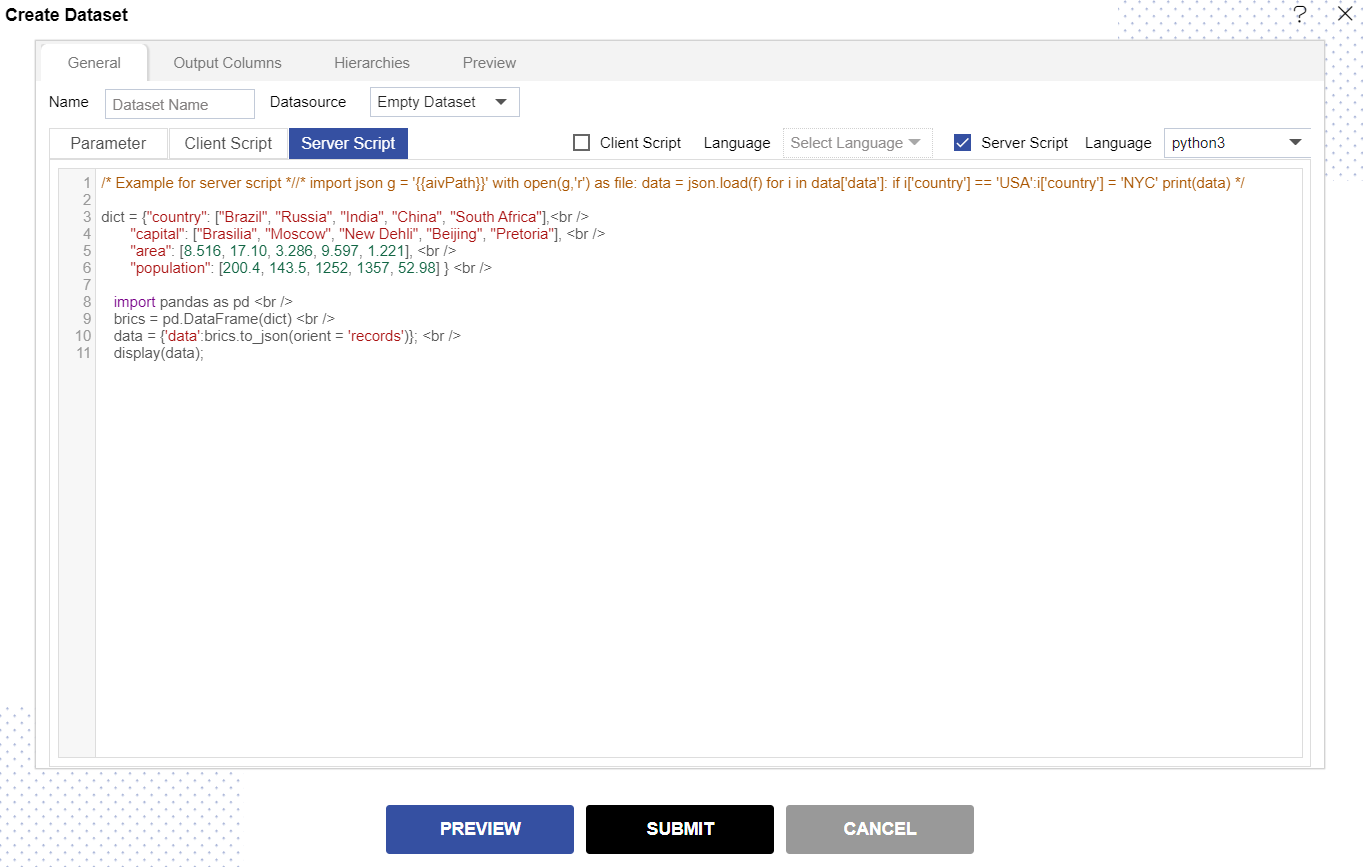Expand the Datasource Empty Dataset dropdown
Viewport: 1363px width, 867px height.
coord(445,102)
